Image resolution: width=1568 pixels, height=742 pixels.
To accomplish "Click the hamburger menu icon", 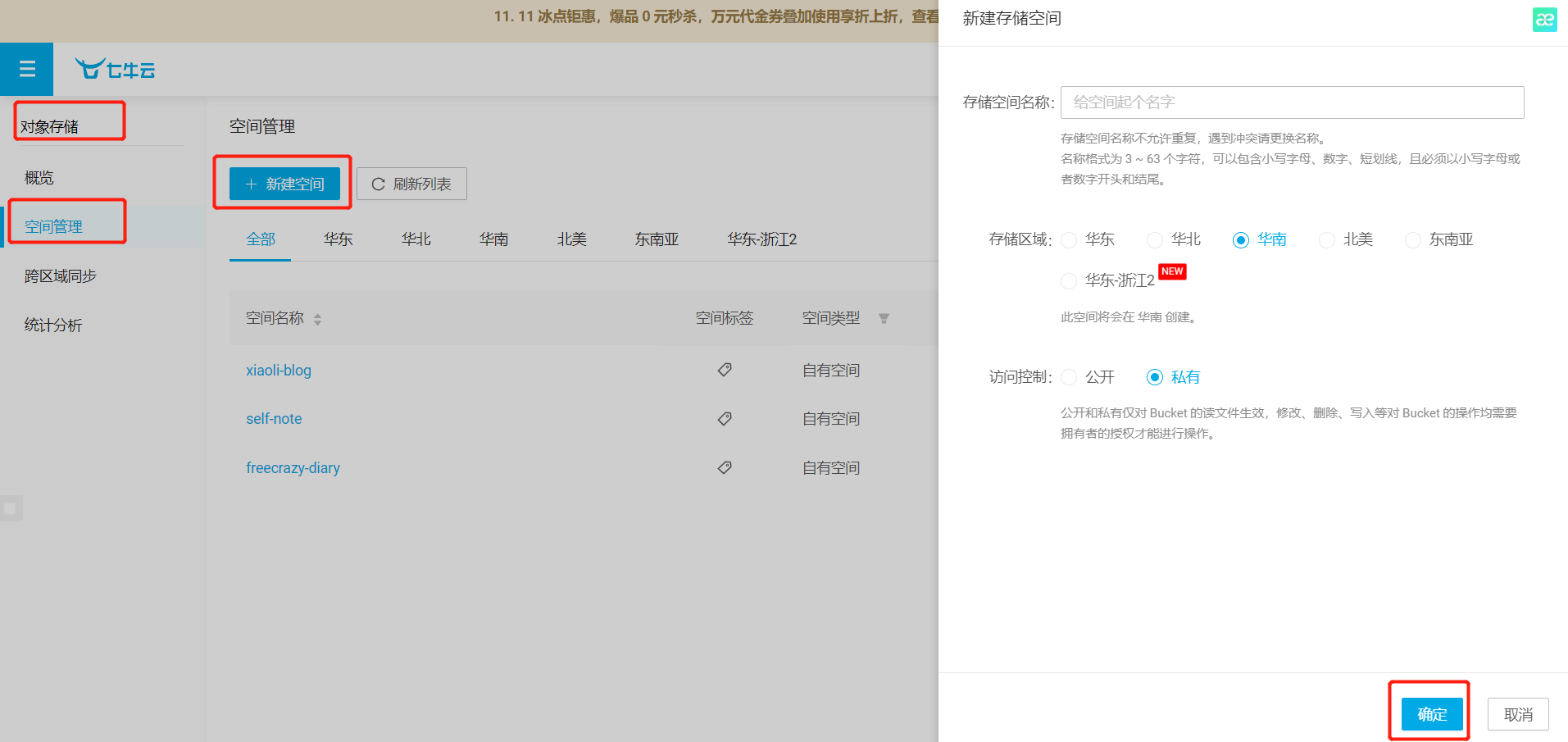I will (x=27, y=69).
